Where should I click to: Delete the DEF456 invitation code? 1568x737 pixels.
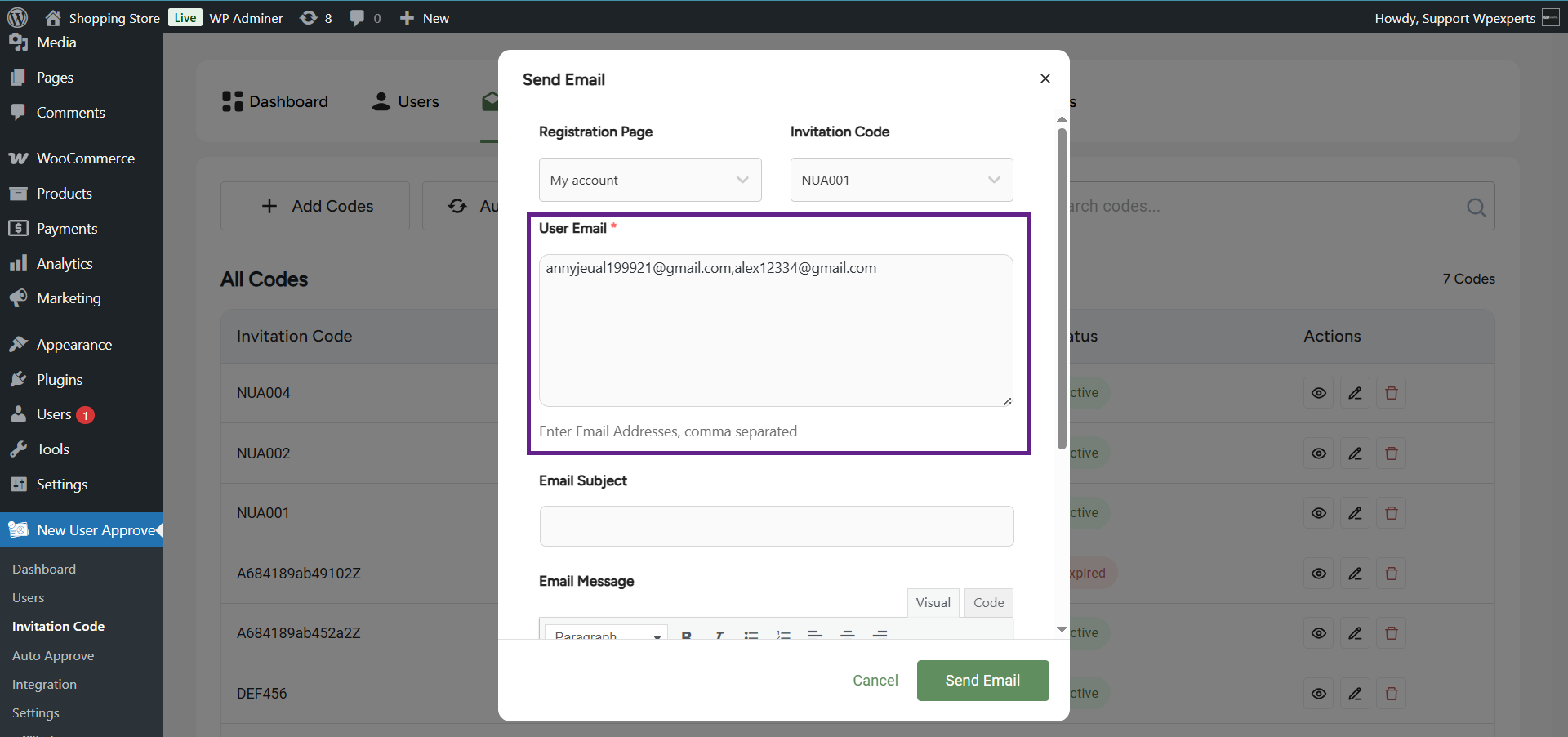[1392, 694]
